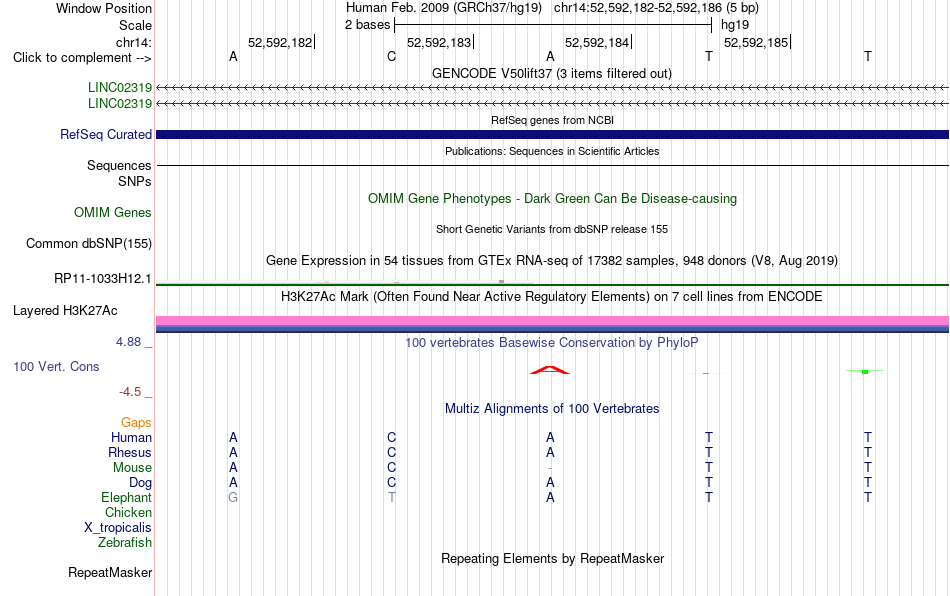Click the 100 Vert. Cons label

click(x=56, y=366)
